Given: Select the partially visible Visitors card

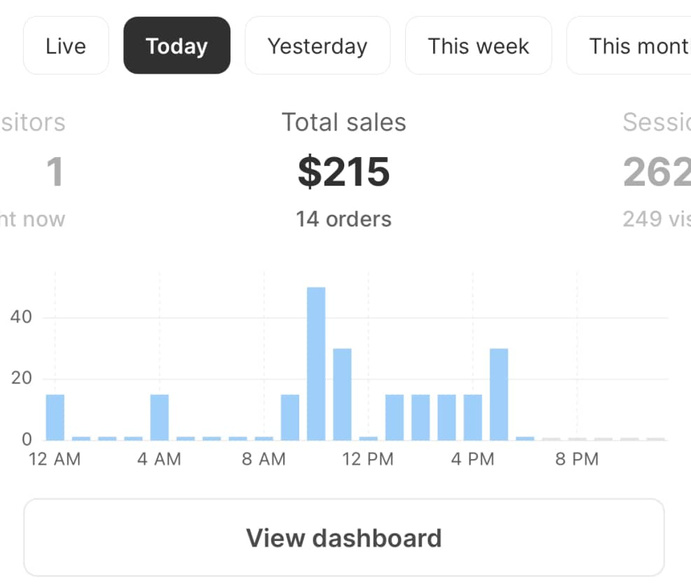Looking at the screenshot, I should [40, 172].
